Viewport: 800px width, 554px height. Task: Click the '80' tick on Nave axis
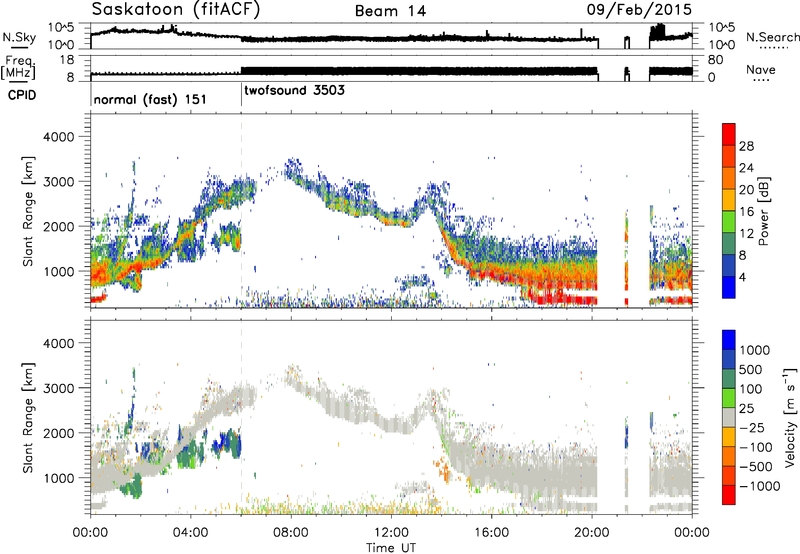715,60
